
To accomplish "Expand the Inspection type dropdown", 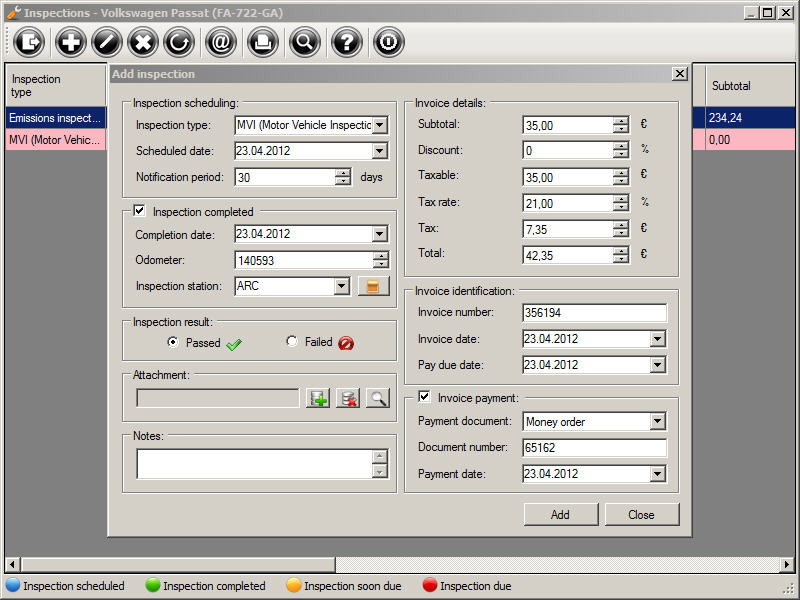I will pos(379,125).
